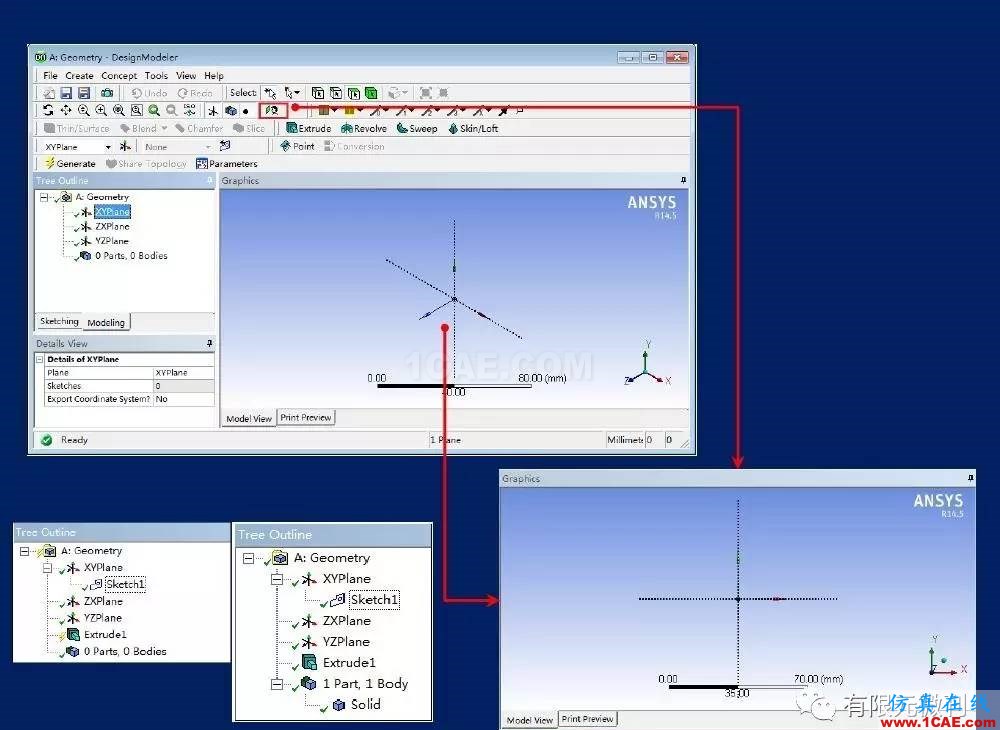The height and width of the screenshot is (730, 1000).
Task: Pin the Details View panel
Action: pyautogui.click(x=209, y=344)
